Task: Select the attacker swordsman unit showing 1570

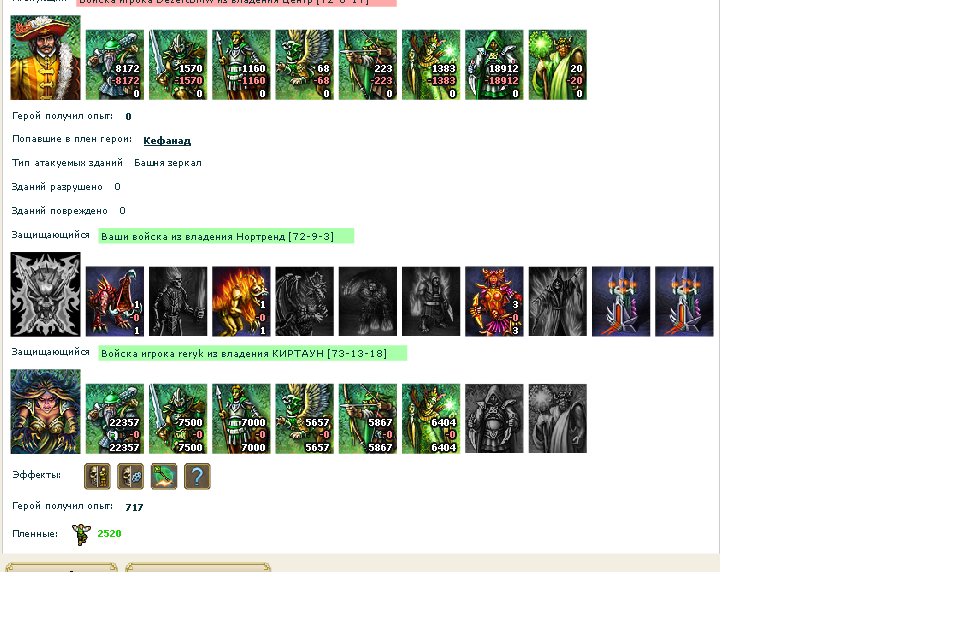Action: [178, 65]
